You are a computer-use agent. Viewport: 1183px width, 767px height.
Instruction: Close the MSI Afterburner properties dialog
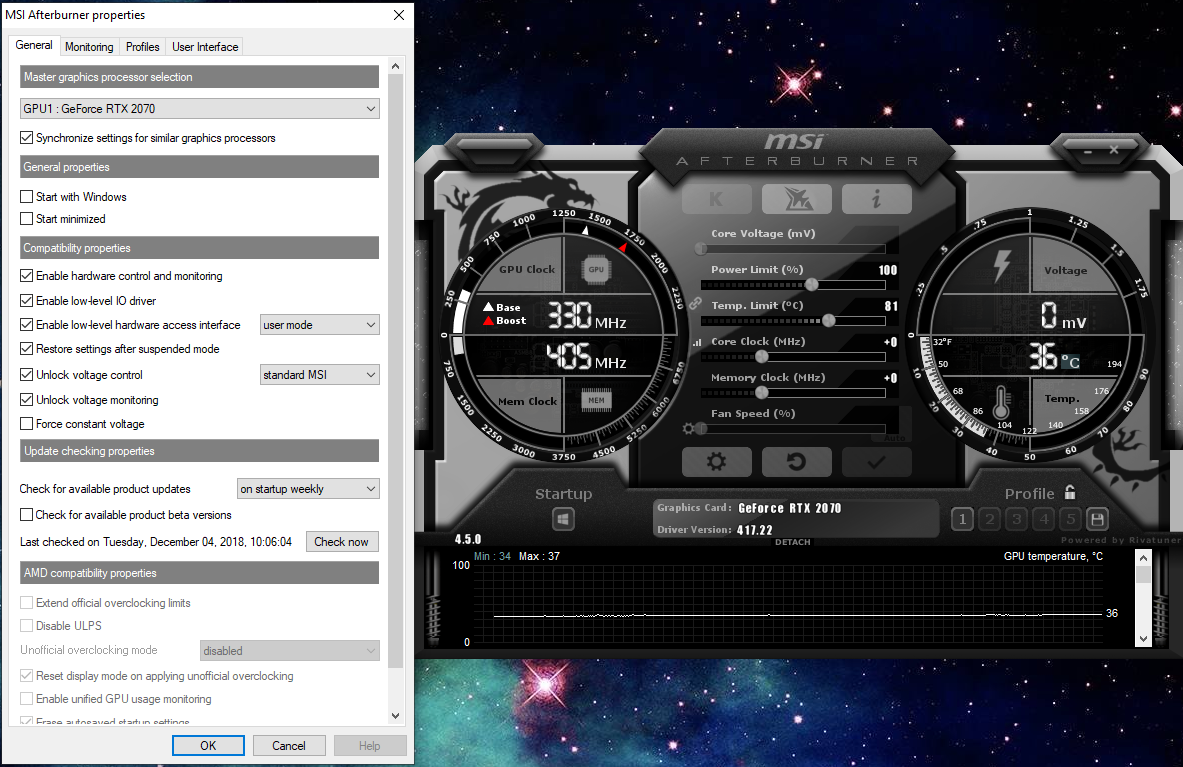399,15
